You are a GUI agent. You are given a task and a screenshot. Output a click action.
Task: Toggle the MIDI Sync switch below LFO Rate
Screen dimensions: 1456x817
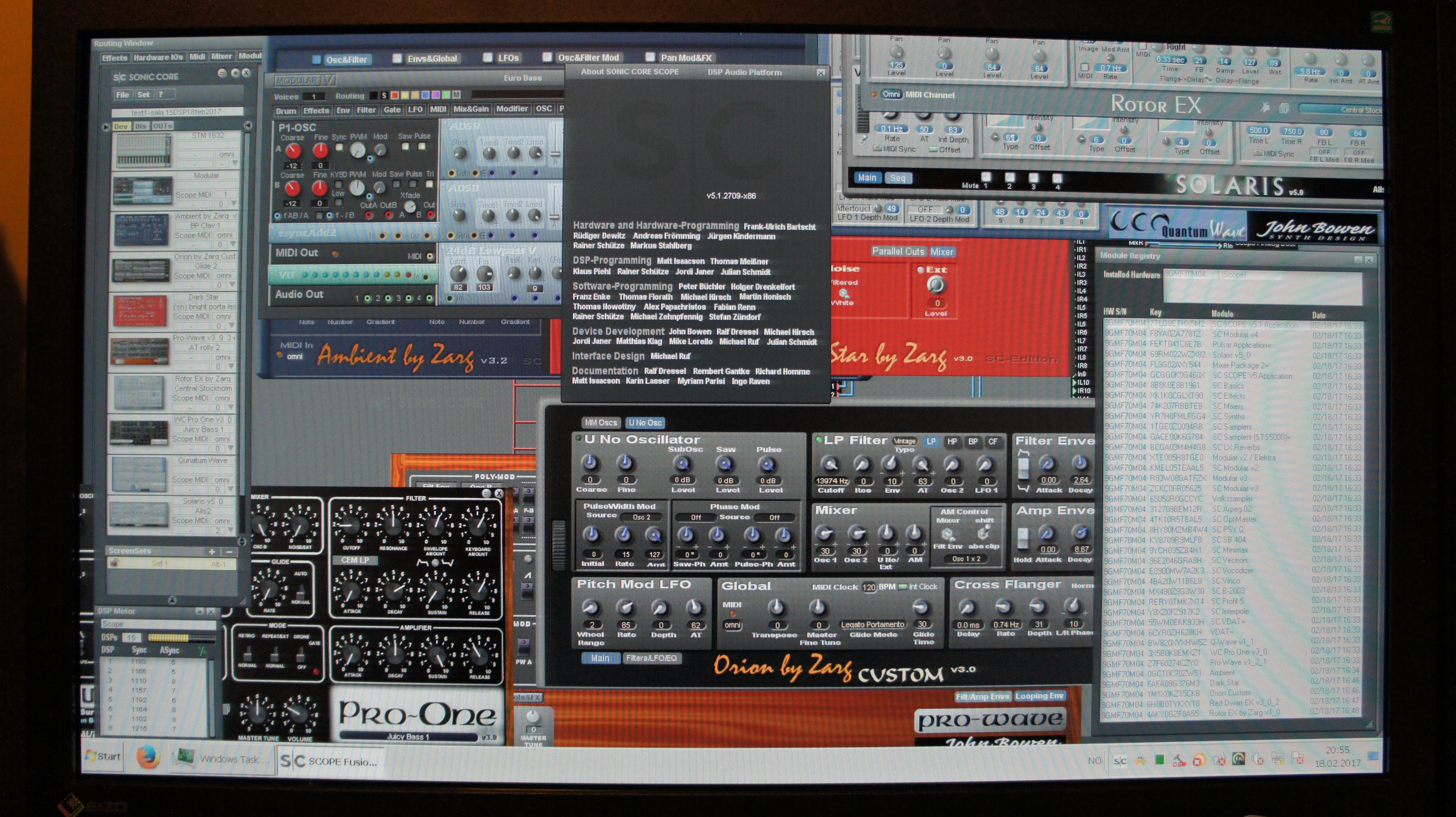tap(877, 149)
